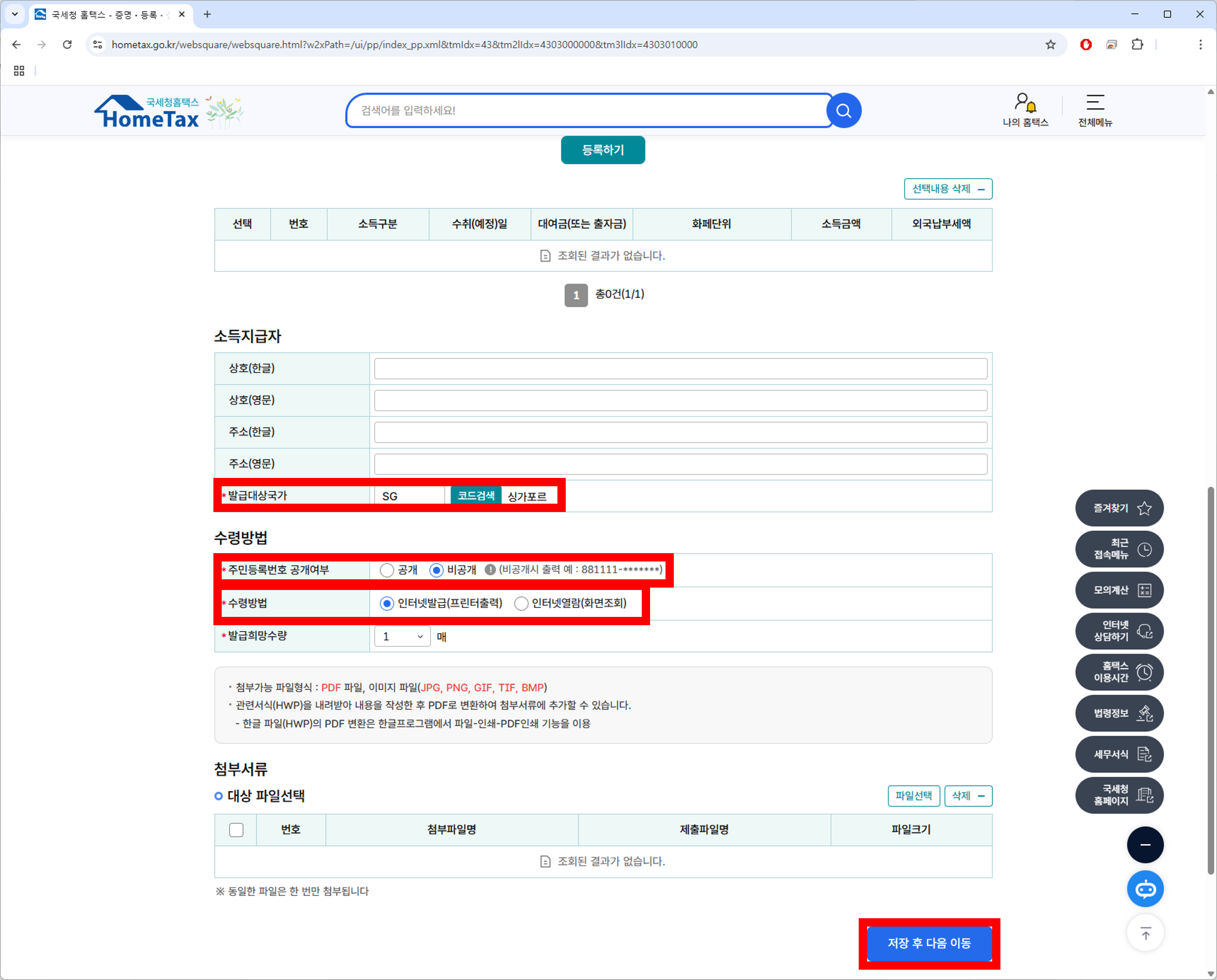Open browser tab list dropdown arrow
The width and height of the screenshot is (1217, 980).
[15, 14]
